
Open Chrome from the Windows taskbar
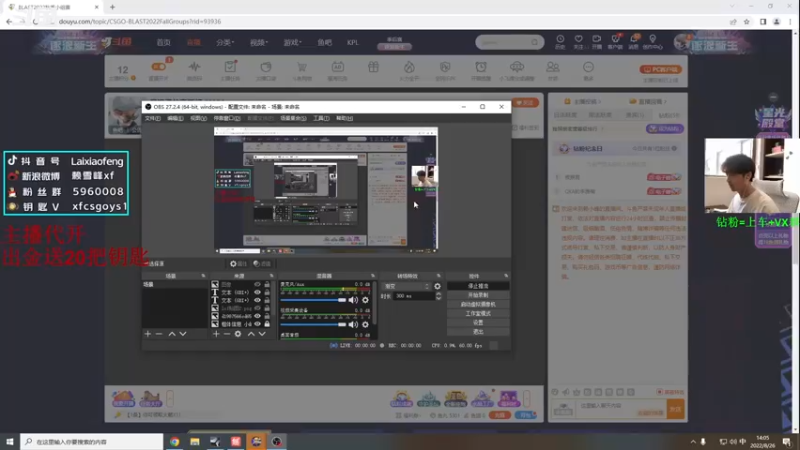tap(174, 442)
